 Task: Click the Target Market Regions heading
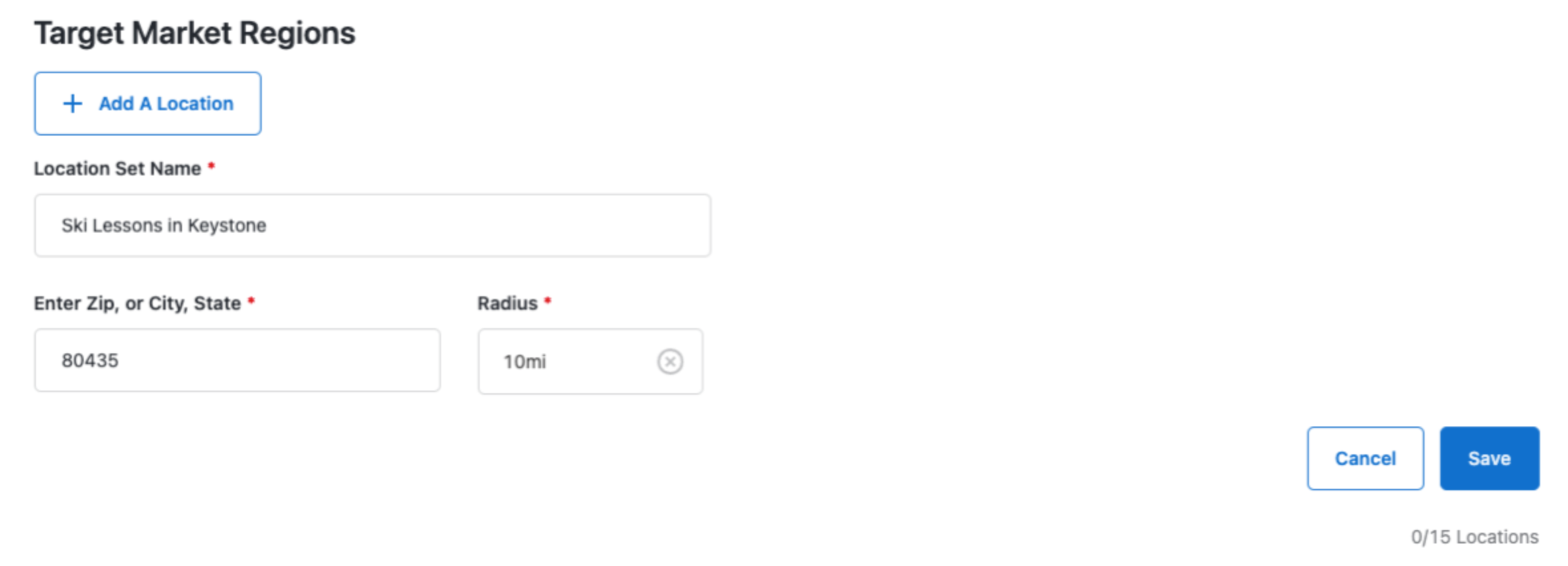coord(195,31)
